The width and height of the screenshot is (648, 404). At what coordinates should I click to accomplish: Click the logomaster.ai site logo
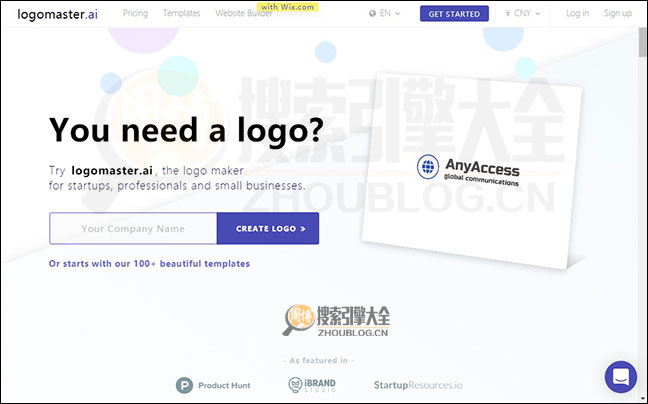coord(57,14)
